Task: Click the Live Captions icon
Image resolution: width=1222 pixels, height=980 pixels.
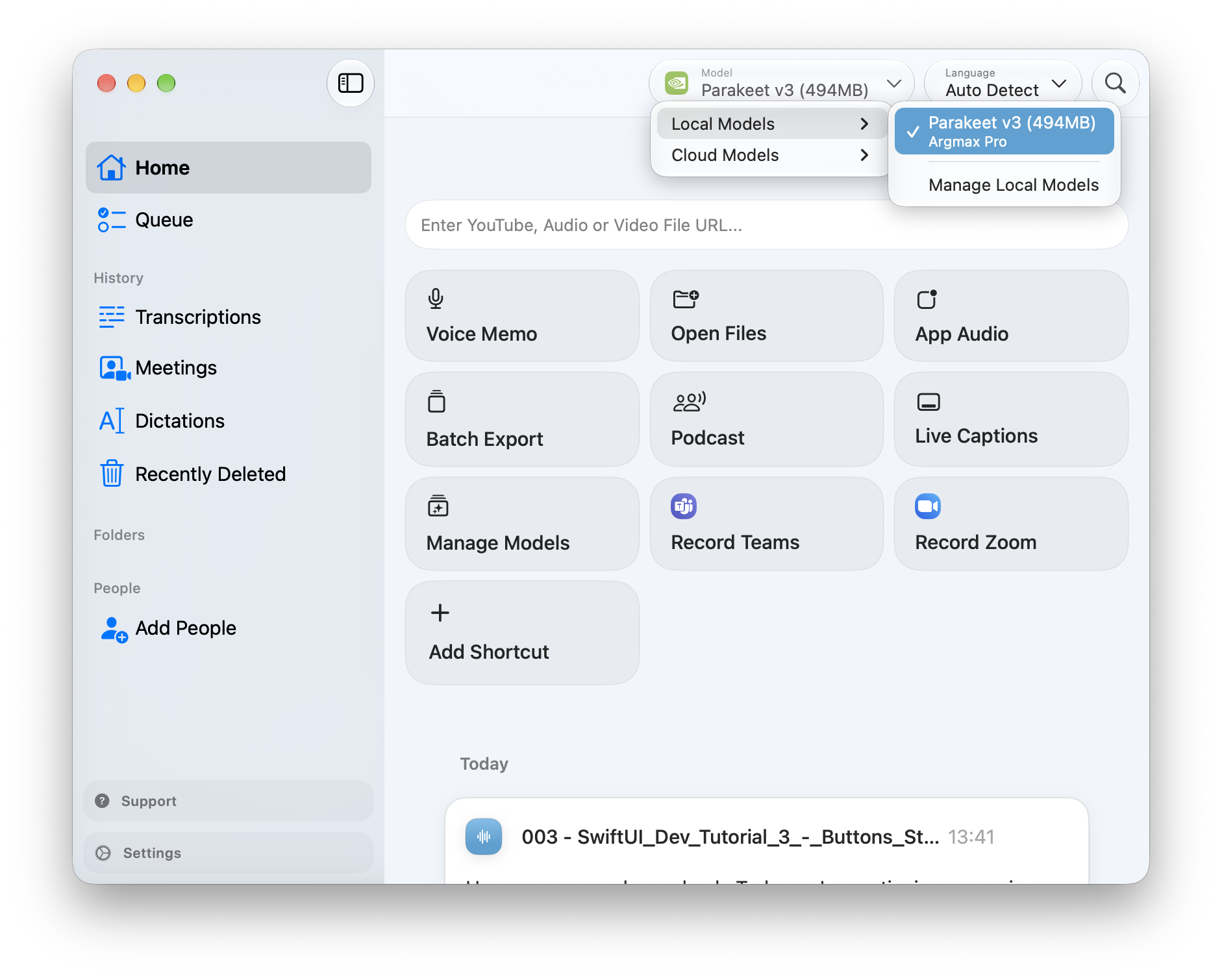Action: click(929, 402)
